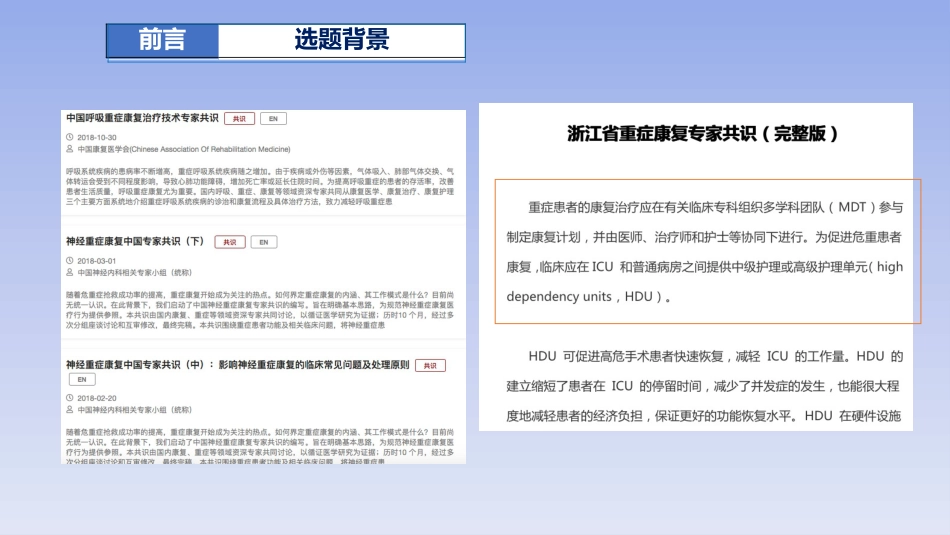
Task: Click summary paragraph starting 呼吸系统疾病的患病率
Action: coord(260,187)
